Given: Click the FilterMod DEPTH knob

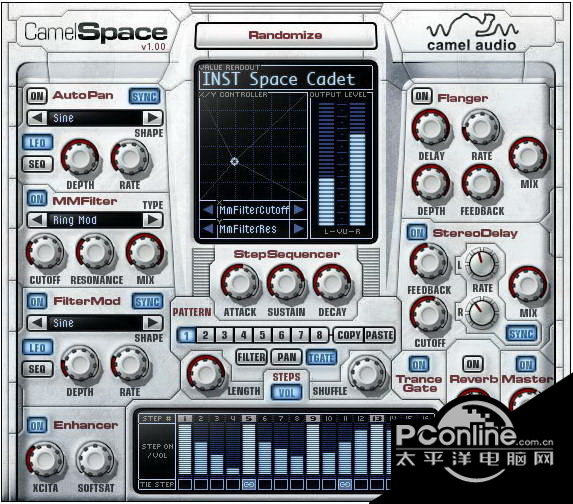Looking at the screenshot, I should pos(80,364).
